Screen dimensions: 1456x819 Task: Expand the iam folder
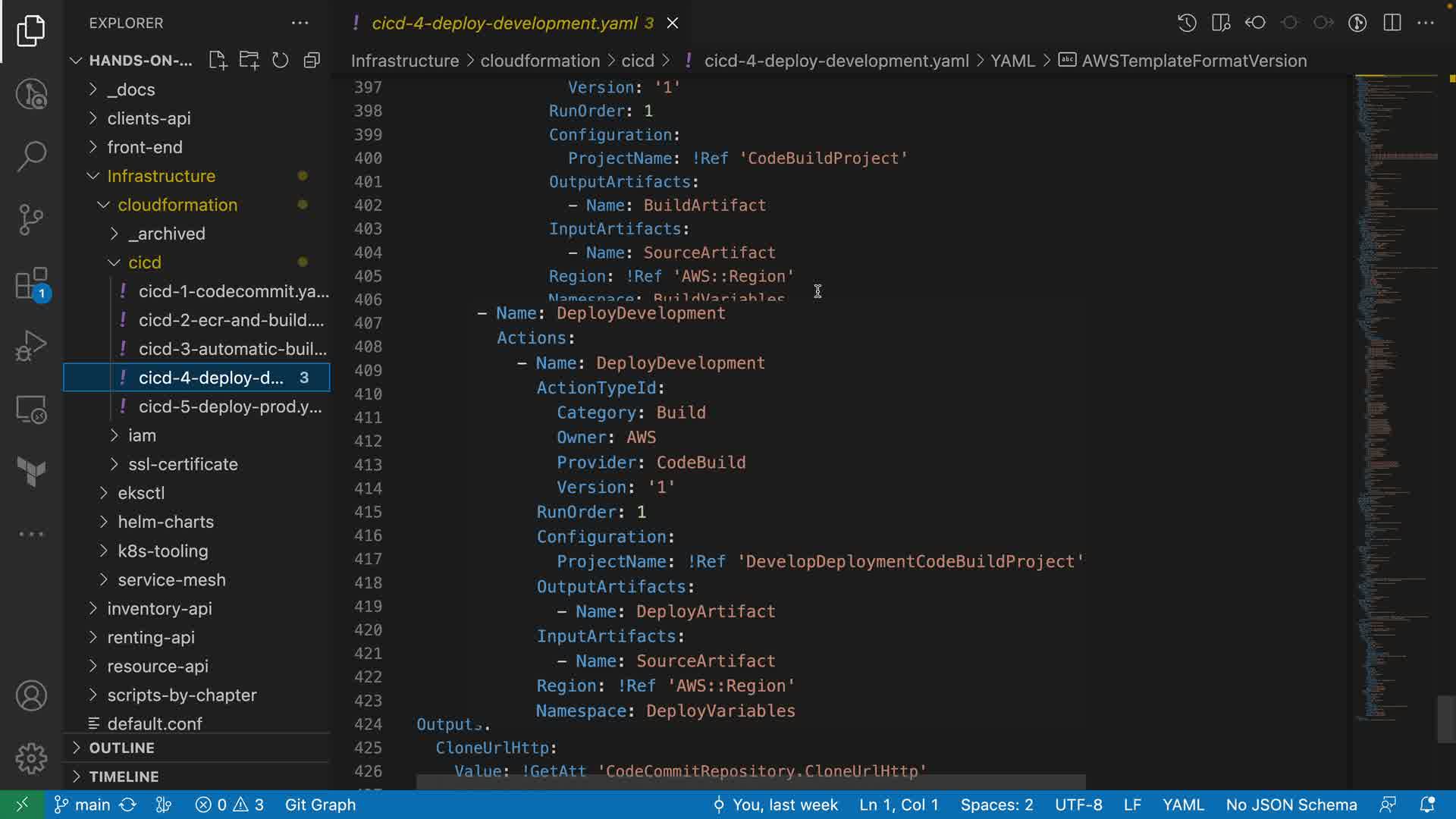click(142, 435)
